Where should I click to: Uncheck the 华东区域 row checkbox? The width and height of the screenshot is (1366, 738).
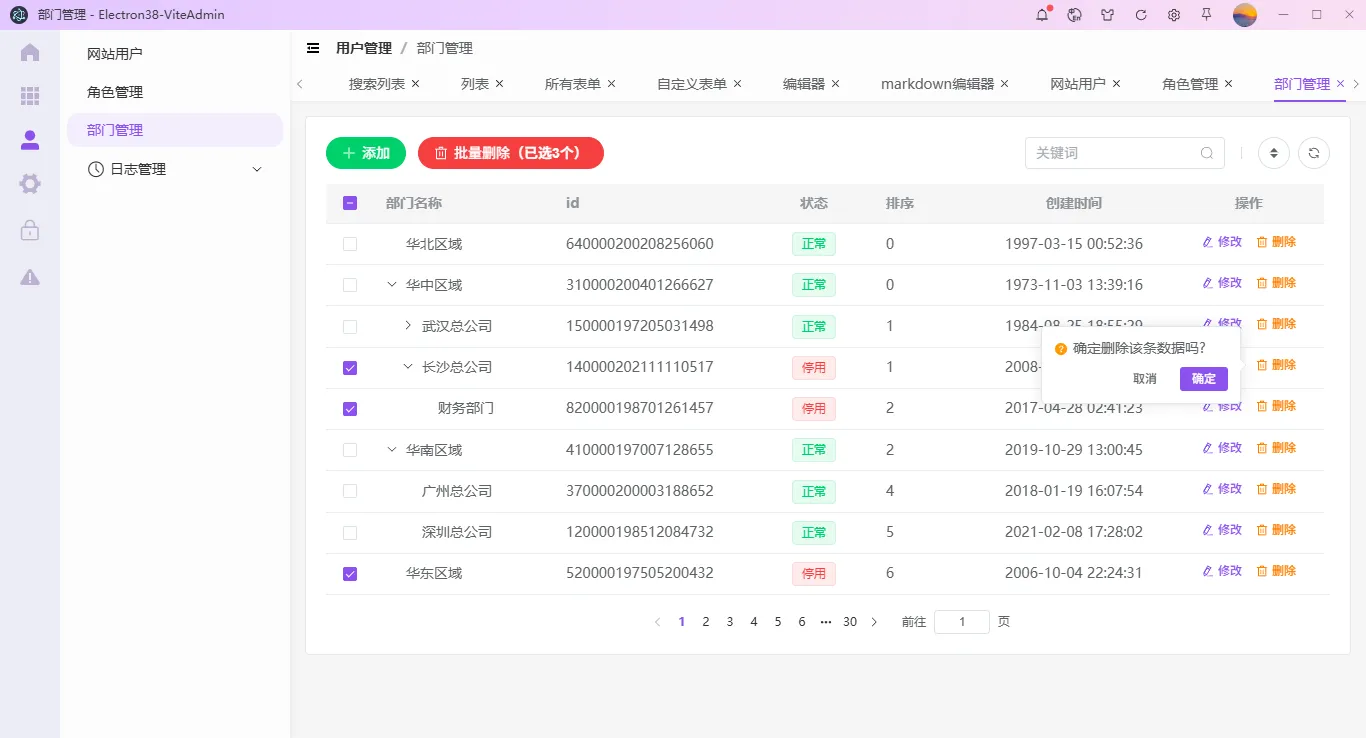pos(350,574)
